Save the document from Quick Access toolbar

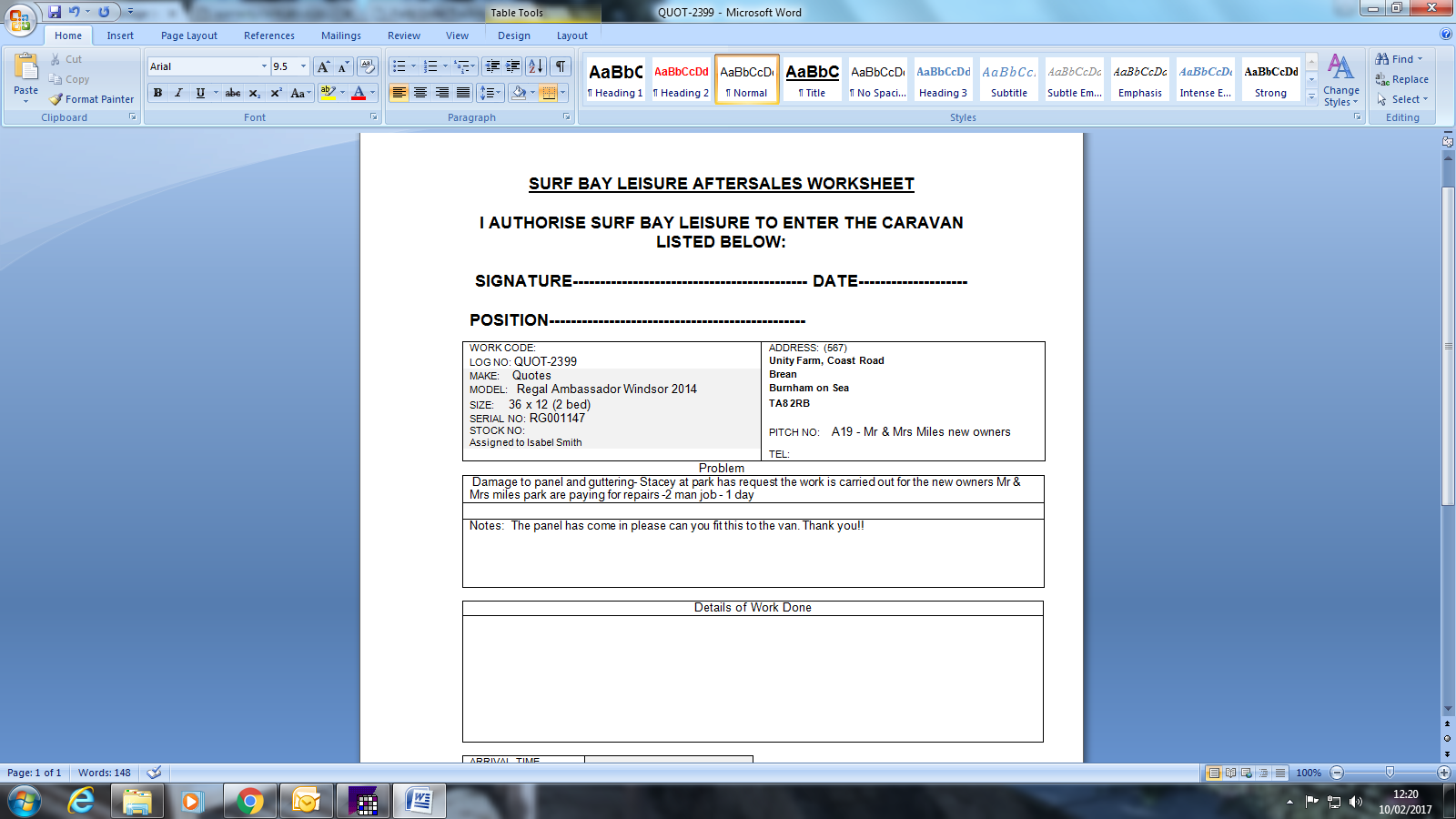click(55, 12)
